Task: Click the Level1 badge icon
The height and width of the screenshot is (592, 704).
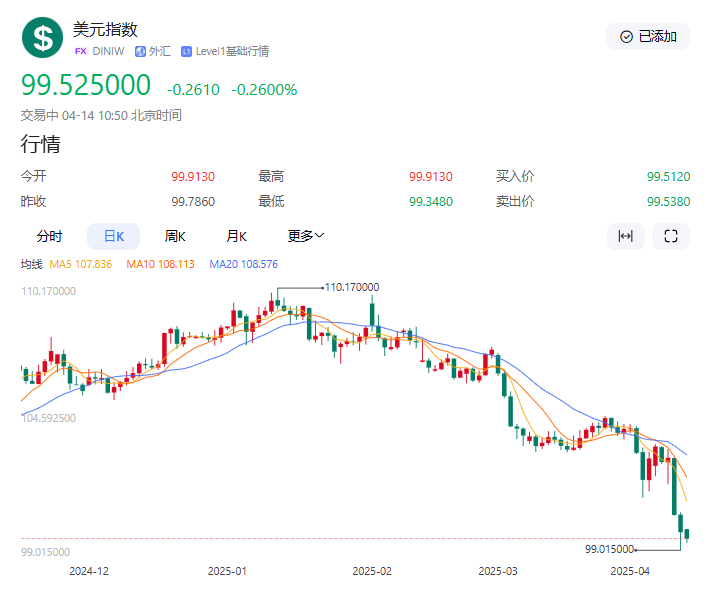Action: pyautogui.click(x=186, y=52)
